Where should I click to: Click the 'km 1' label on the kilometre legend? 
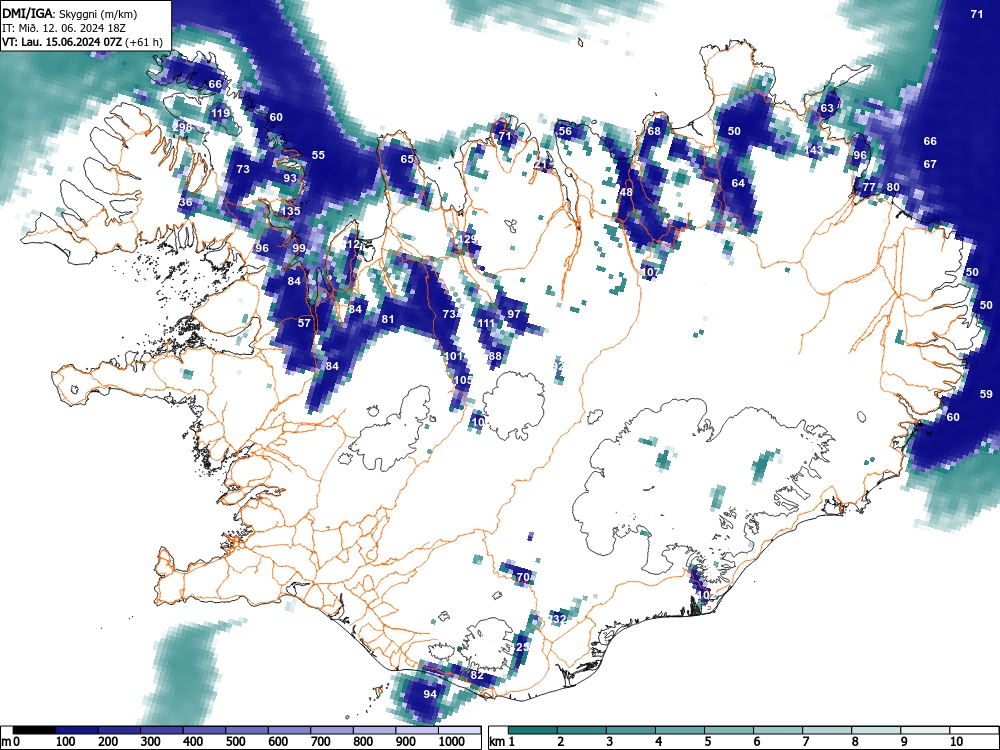(501, 741)
